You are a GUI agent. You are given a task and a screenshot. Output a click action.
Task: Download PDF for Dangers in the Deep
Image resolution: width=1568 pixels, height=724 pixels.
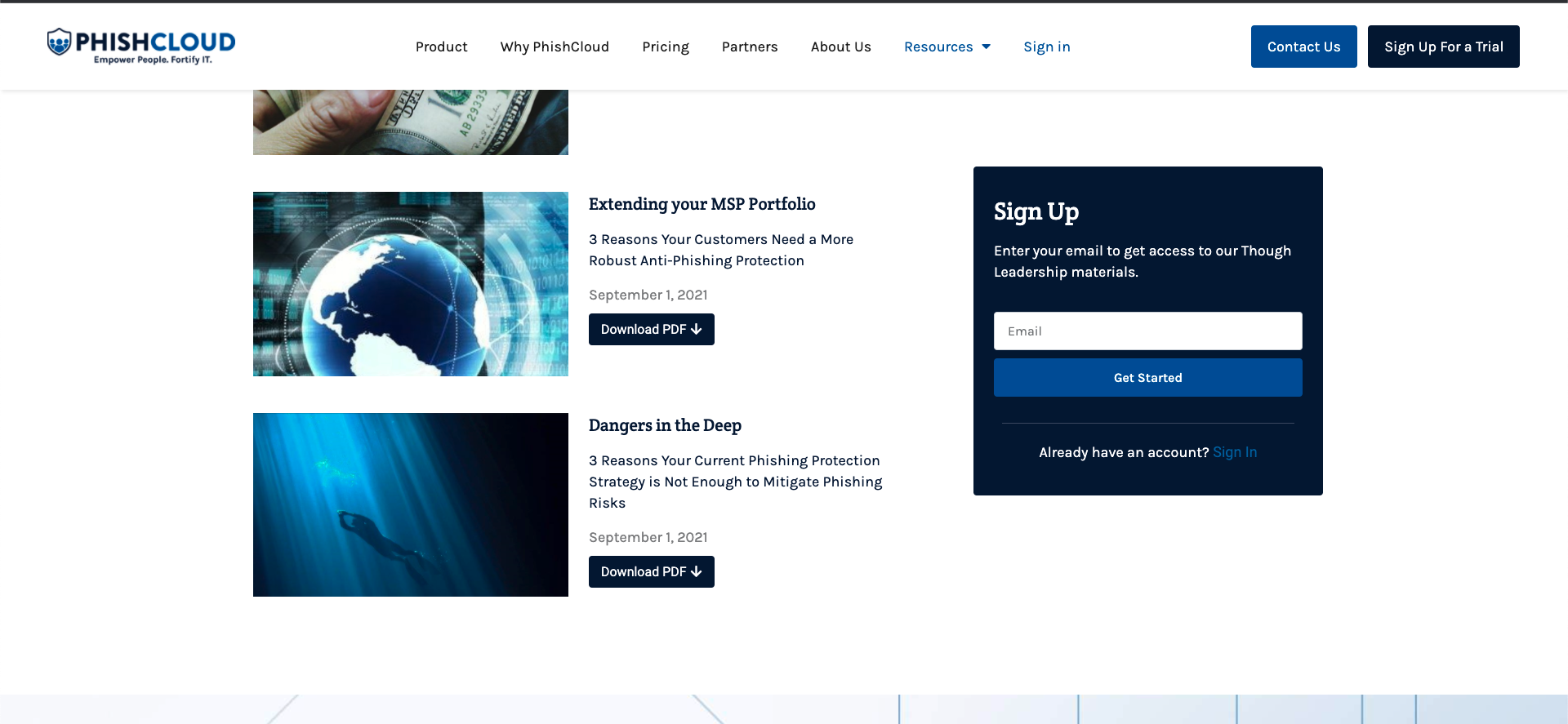[x=651, y=571]
